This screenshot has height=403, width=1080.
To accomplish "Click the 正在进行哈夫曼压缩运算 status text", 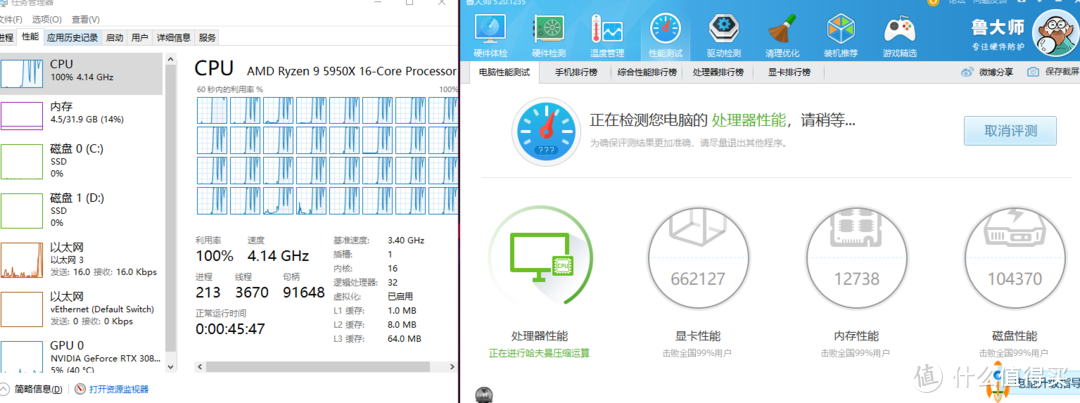I will [x=539, y=353].
